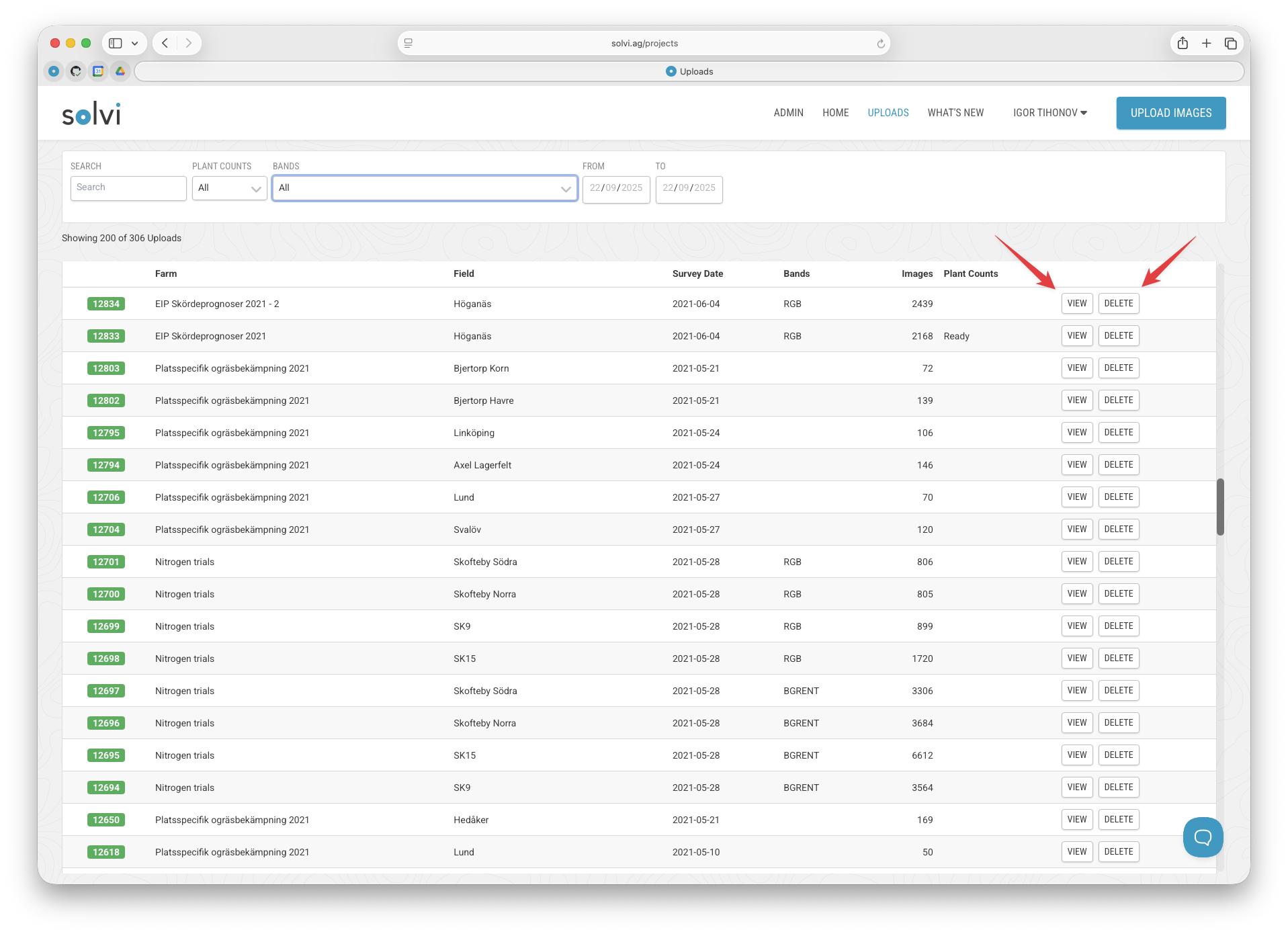The image size is (1288, 934).
Task: Expand the Bands filter dropdown
Action: [425, 188]
